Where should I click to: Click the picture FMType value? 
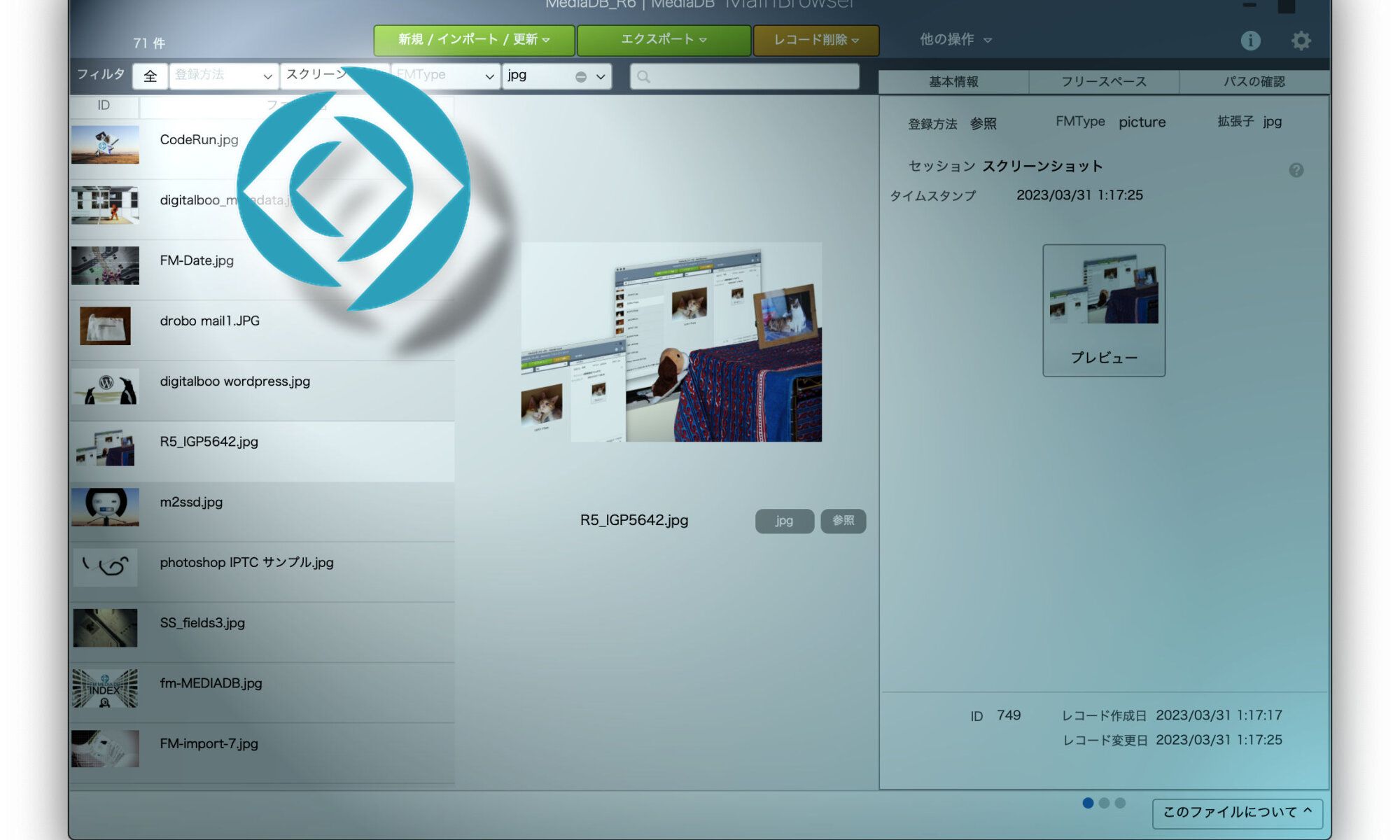[x=1142, y=122]
